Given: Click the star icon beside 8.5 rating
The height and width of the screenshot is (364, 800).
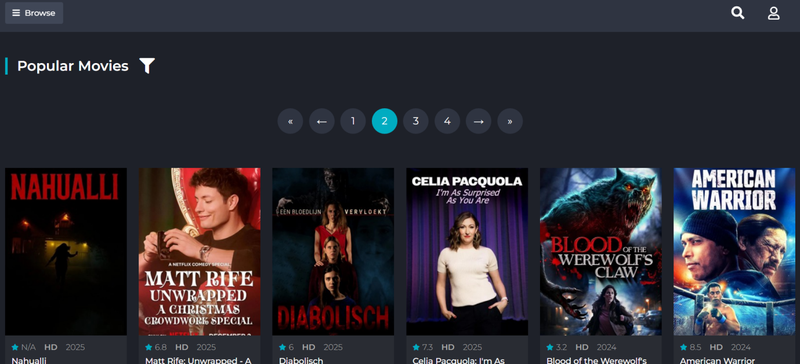Looking at the screenshot, I should click(x=683, y=347).
